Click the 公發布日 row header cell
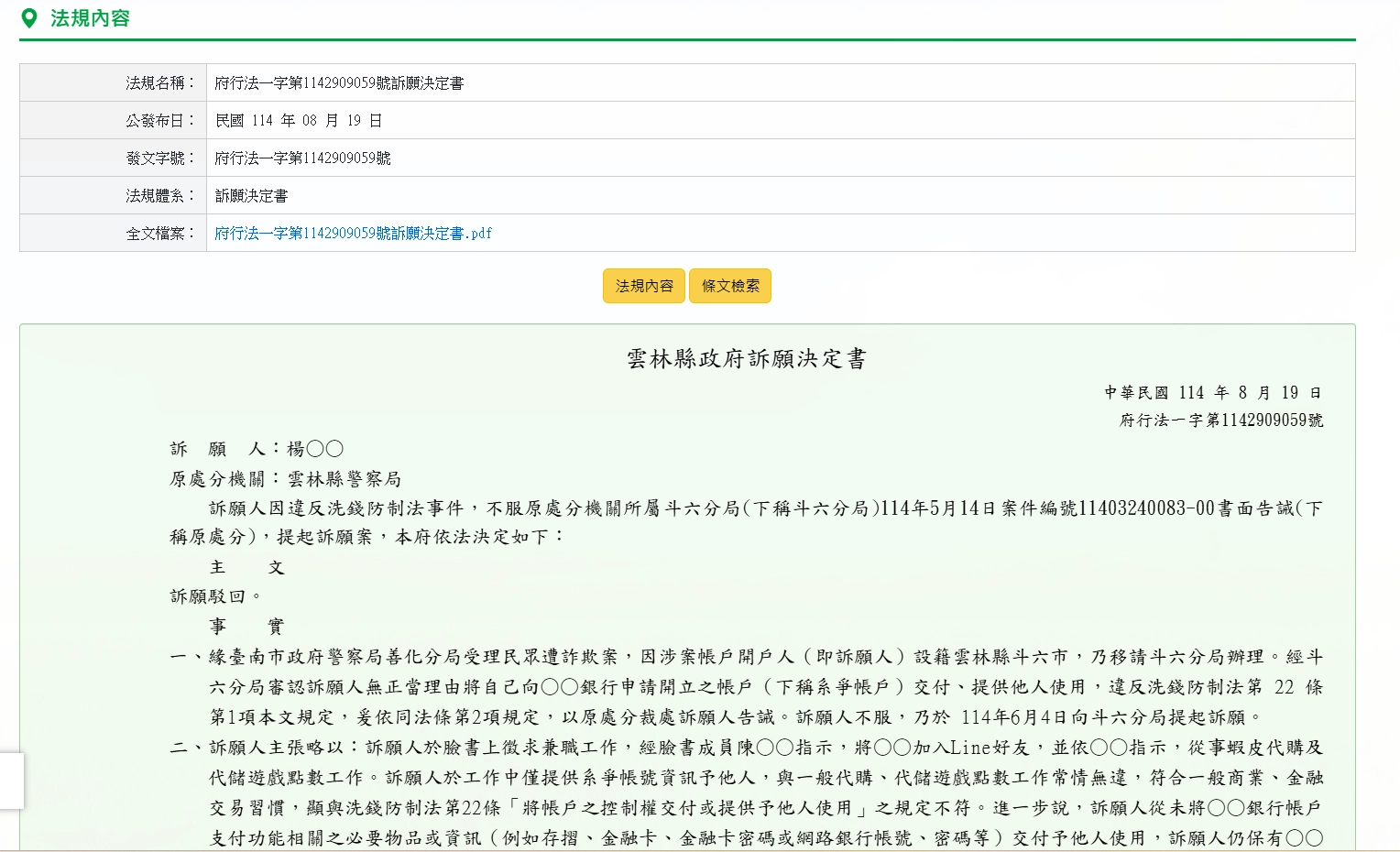The width and height of the screenshot is (1400, 852). click(156, 119)
